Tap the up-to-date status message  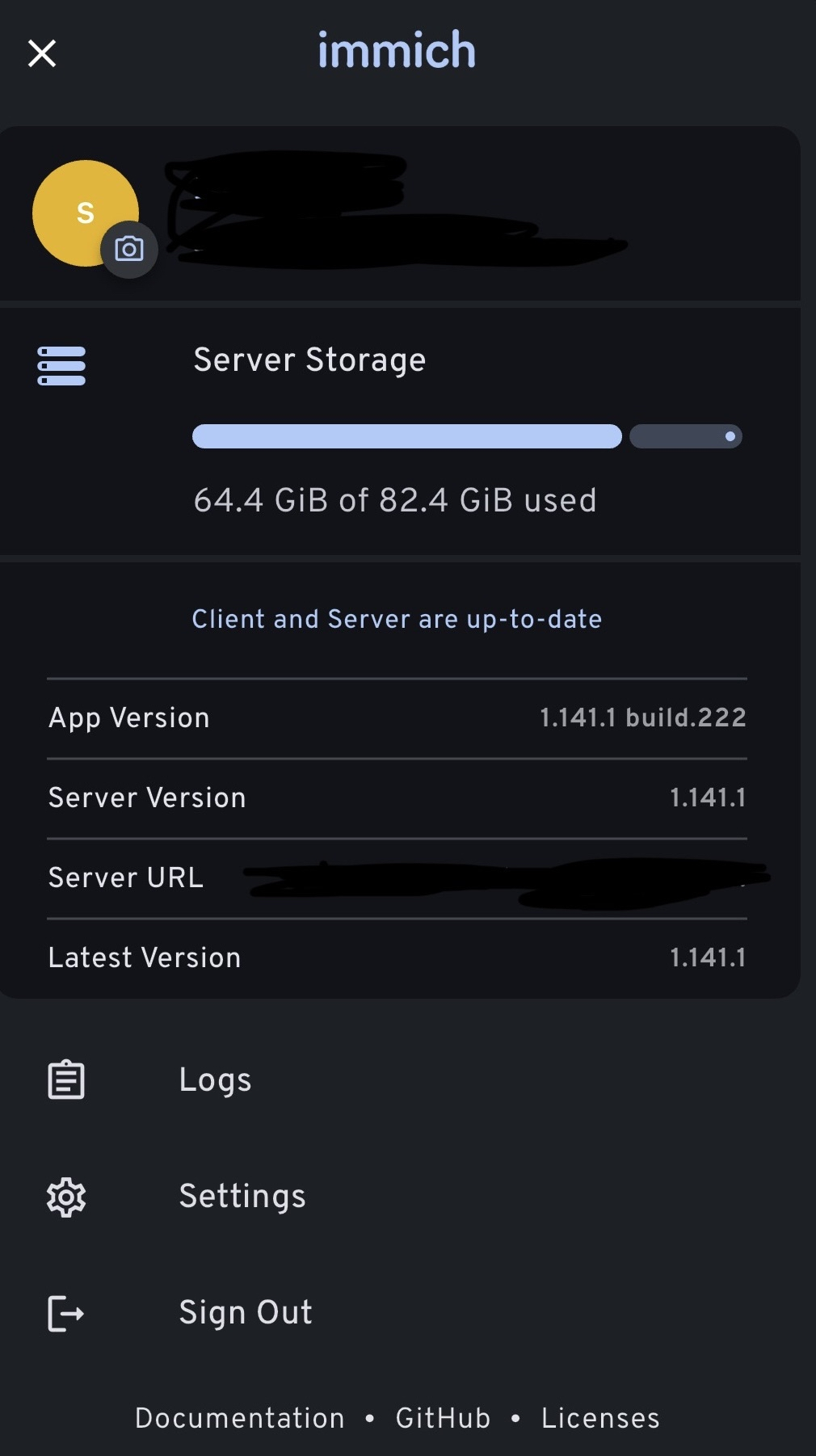point(397,620)
